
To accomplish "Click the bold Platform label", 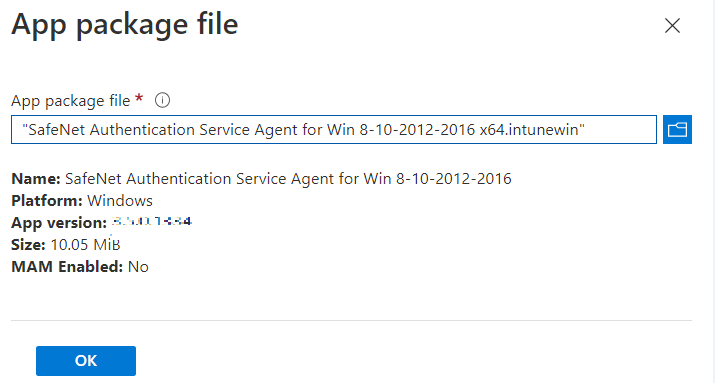I will [47, 201].
